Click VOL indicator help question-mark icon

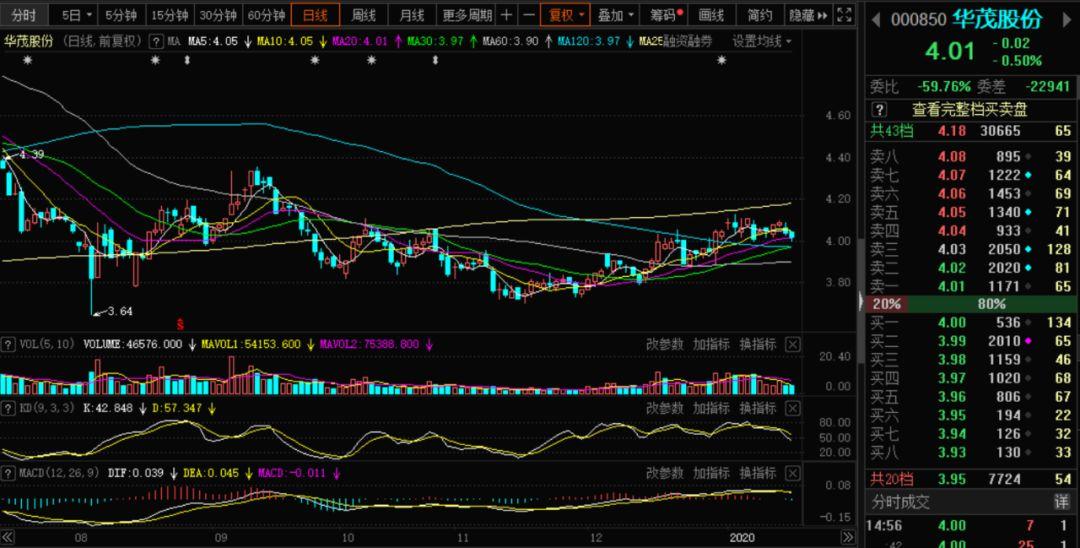click(x=8, y=344)
